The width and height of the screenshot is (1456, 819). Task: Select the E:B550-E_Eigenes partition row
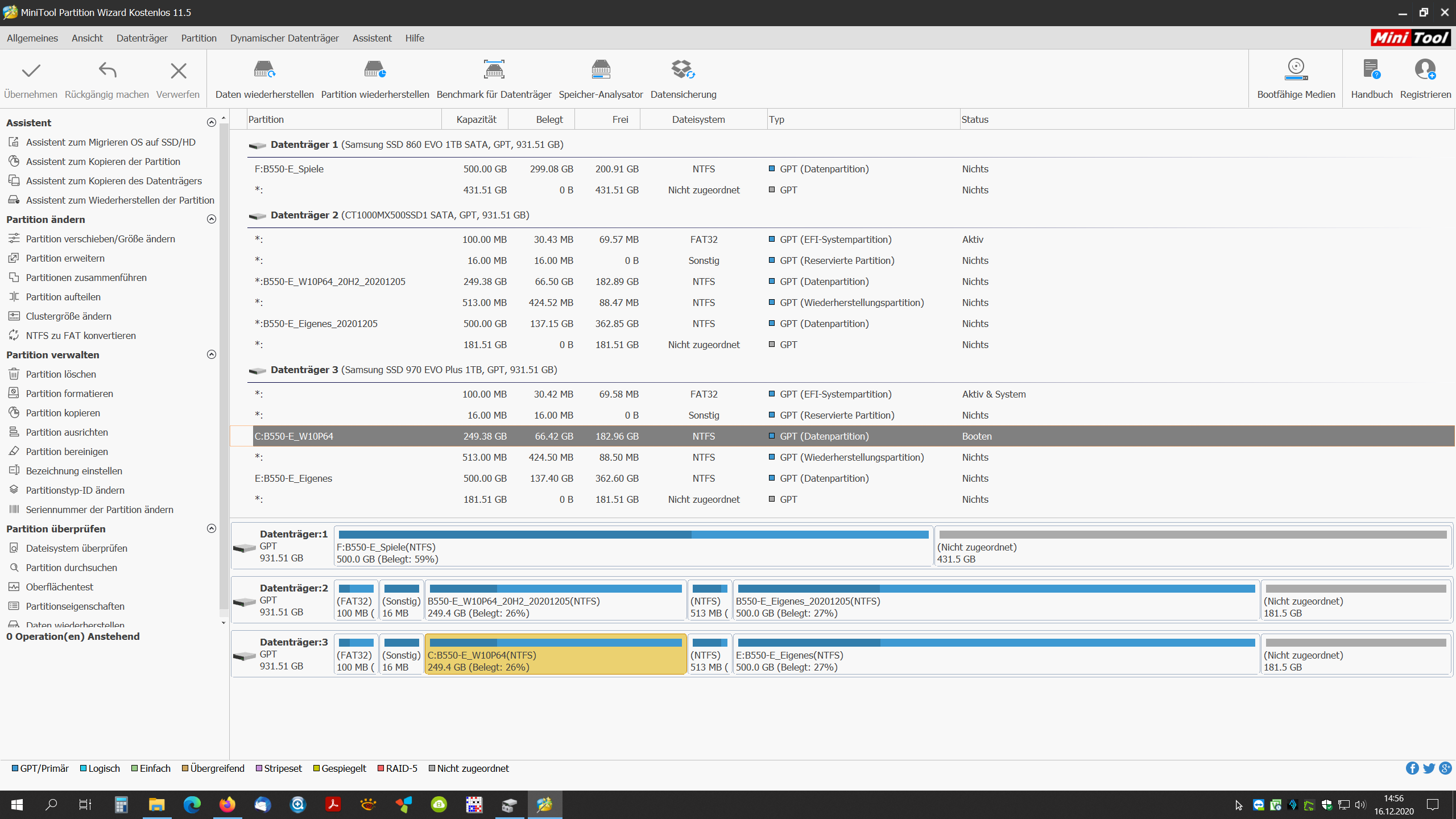pos(293,478)
